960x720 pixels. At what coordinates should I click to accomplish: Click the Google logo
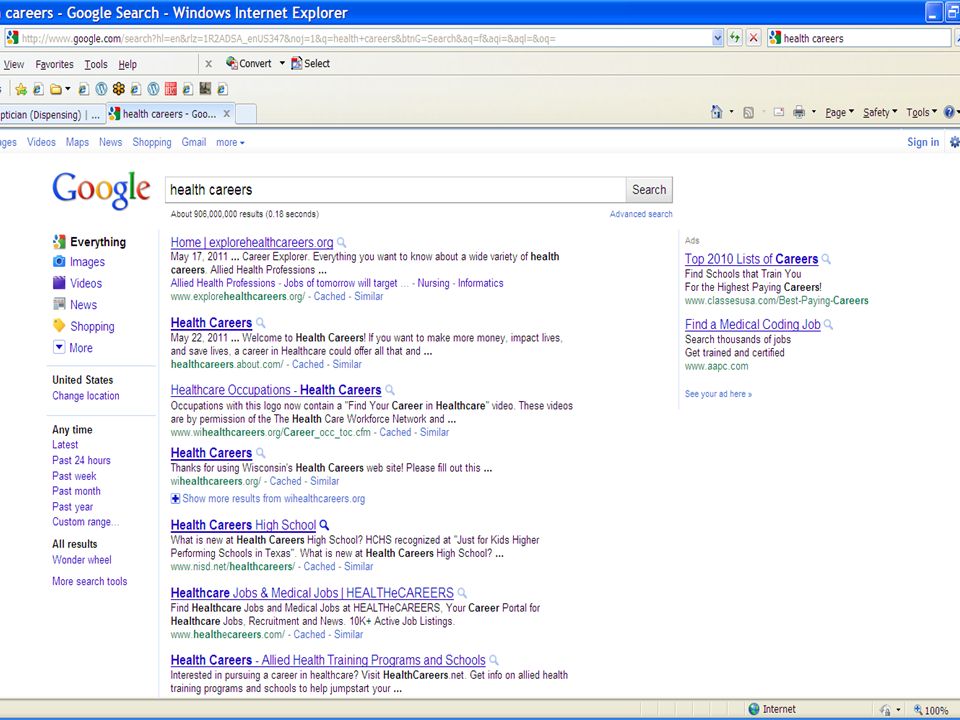click(x=101, y=189)
